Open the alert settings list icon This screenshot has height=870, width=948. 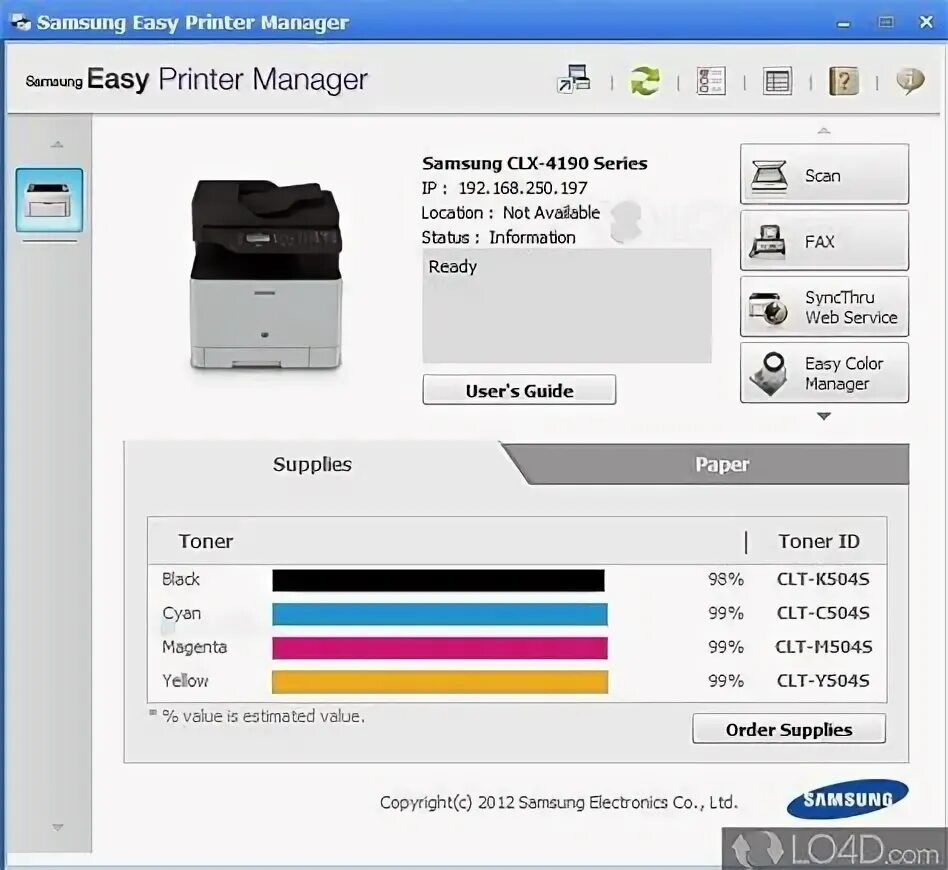click(x=778, y=81)
